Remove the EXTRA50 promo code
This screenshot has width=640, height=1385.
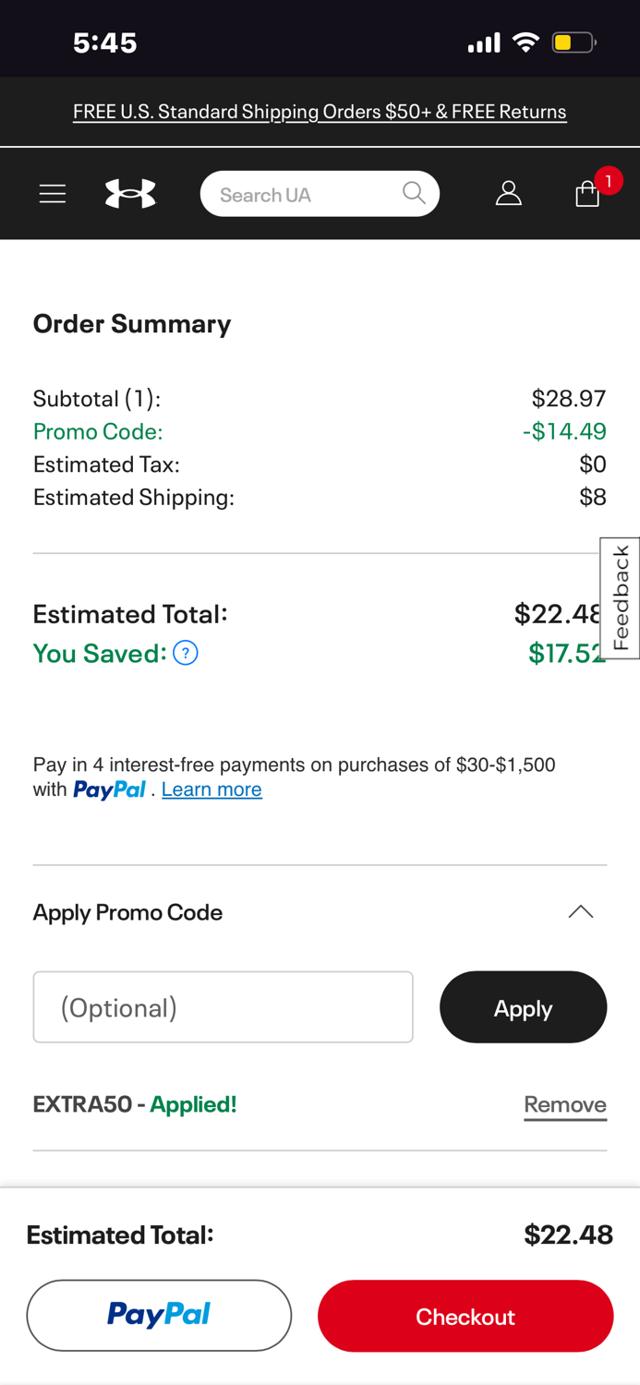(565, 1105)
